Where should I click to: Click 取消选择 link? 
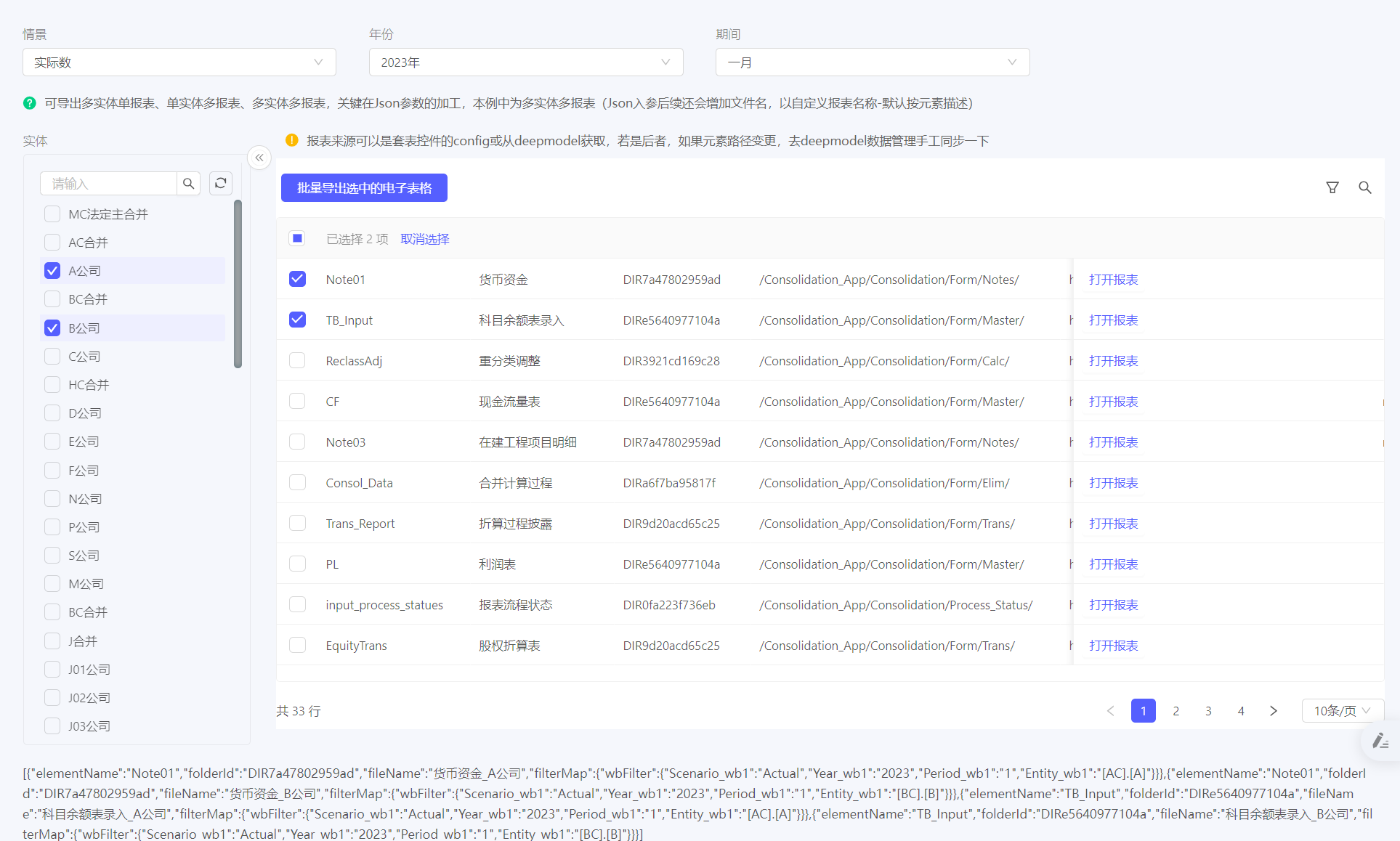(425, 239)
